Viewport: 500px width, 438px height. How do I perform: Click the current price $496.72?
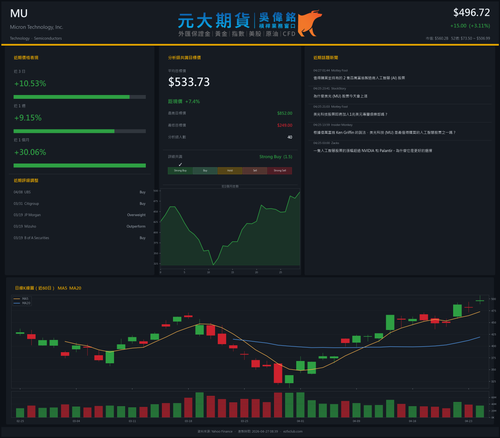pyautogui.click(x=471, y=13)
